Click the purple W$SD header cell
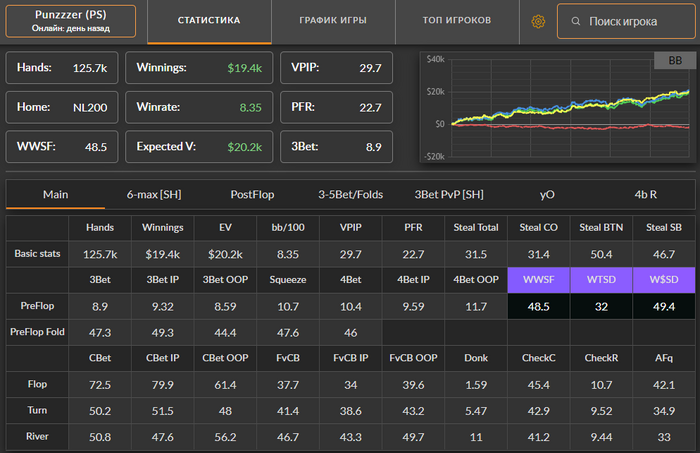Screen dimensions: 700x453 tap(664, 280)
